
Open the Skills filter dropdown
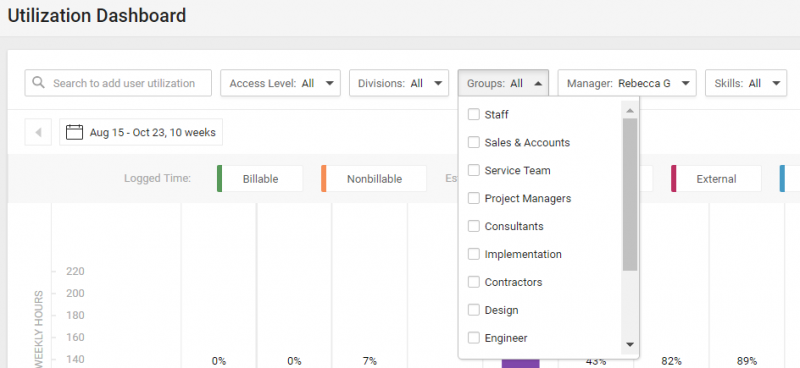746,83
